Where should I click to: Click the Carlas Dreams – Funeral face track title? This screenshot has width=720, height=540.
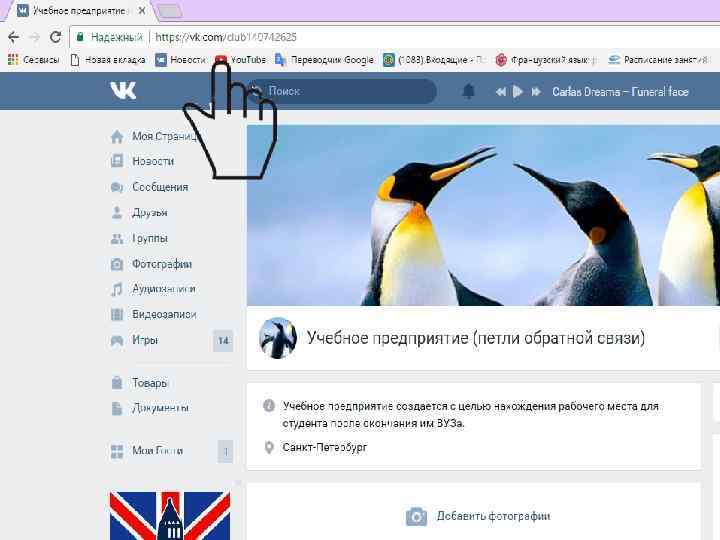(620, 92)
